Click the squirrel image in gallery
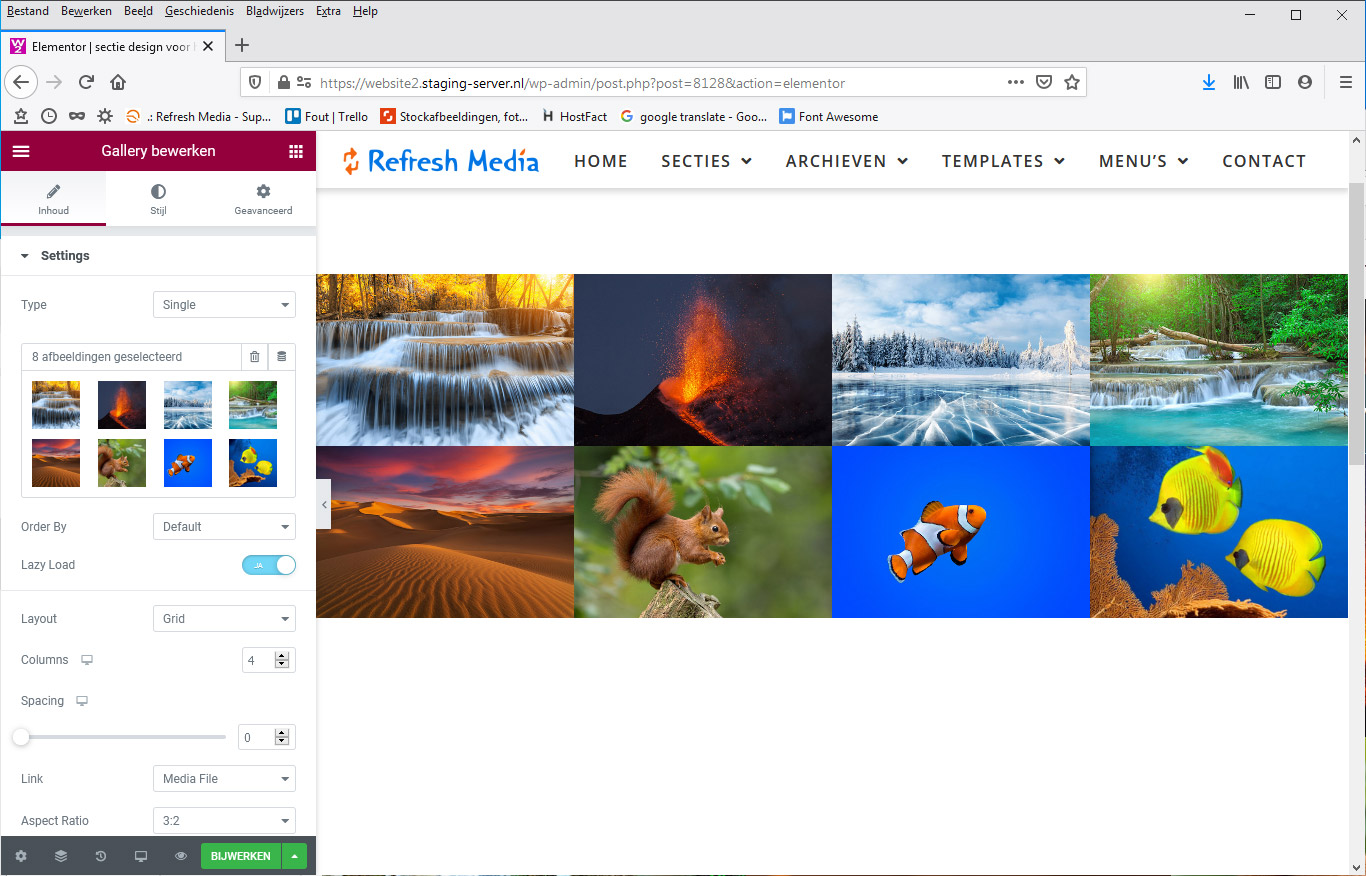This screenshot has width=1366, height=876. tap(702, 532)
